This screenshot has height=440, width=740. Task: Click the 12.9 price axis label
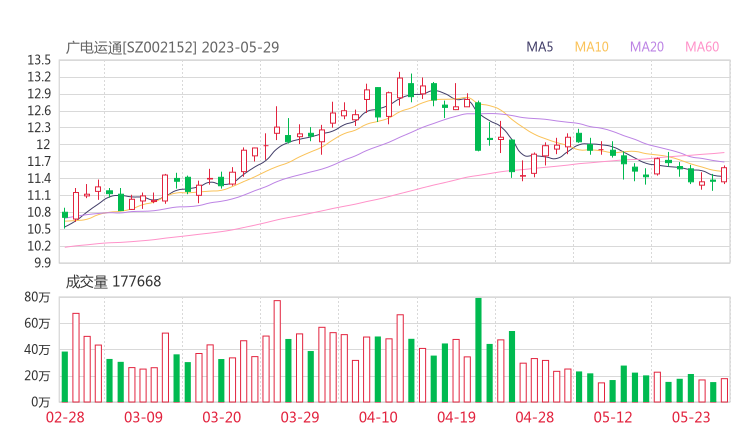pyautogui.click(x=39, y=94)
